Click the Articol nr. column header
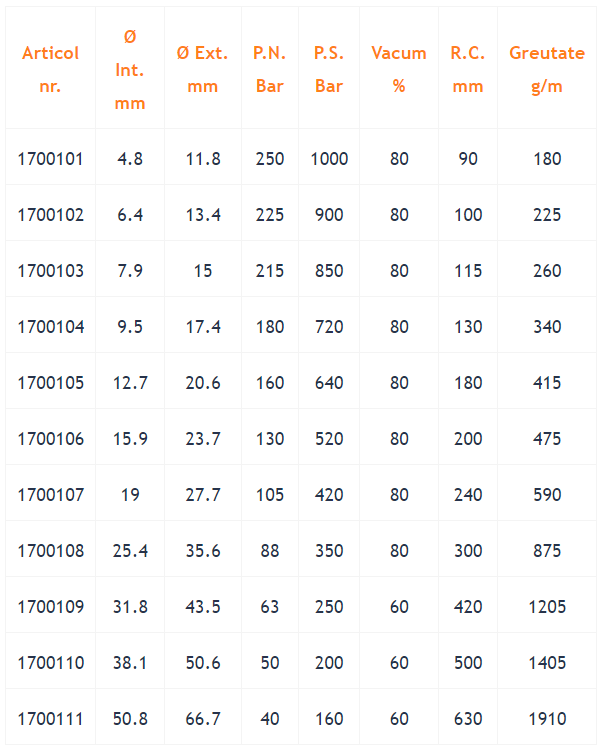 pos(50,69)
